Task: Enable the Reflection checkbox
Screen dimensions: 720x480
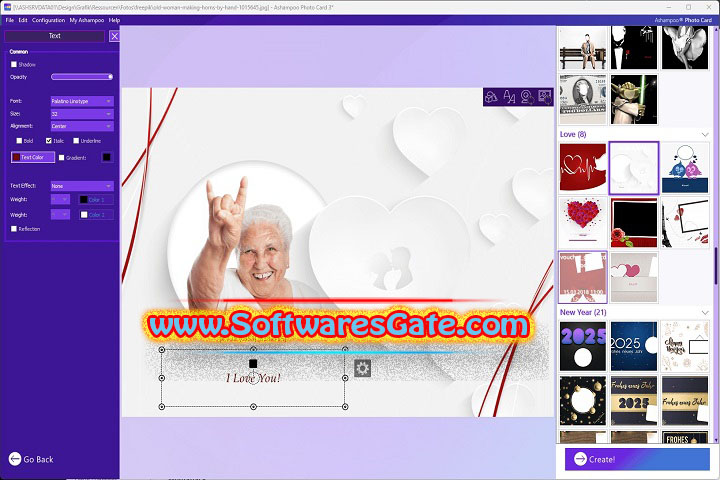Action: point(14,228)
